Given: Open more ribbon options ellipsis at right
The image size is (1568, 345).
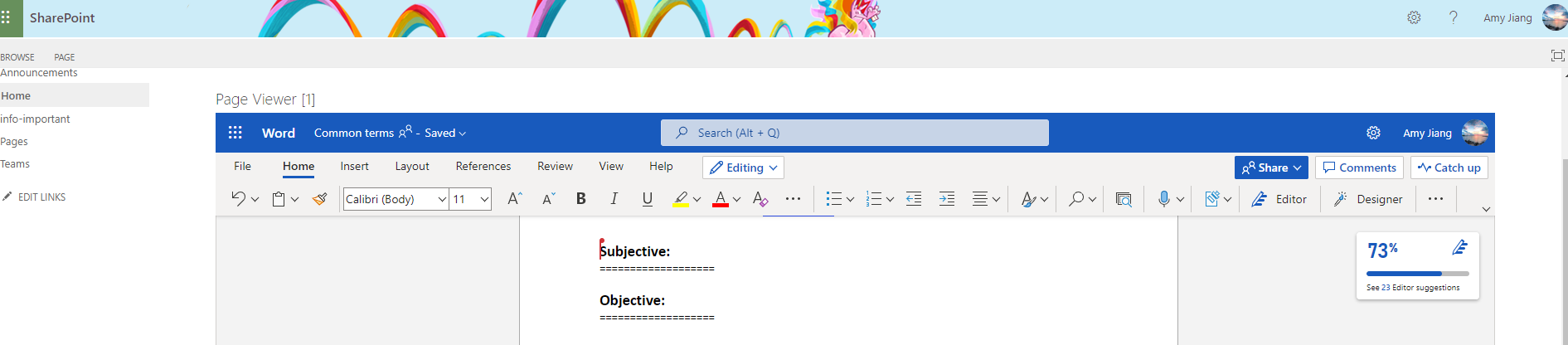Looking at the screenshot, I should pos(1435,199).
